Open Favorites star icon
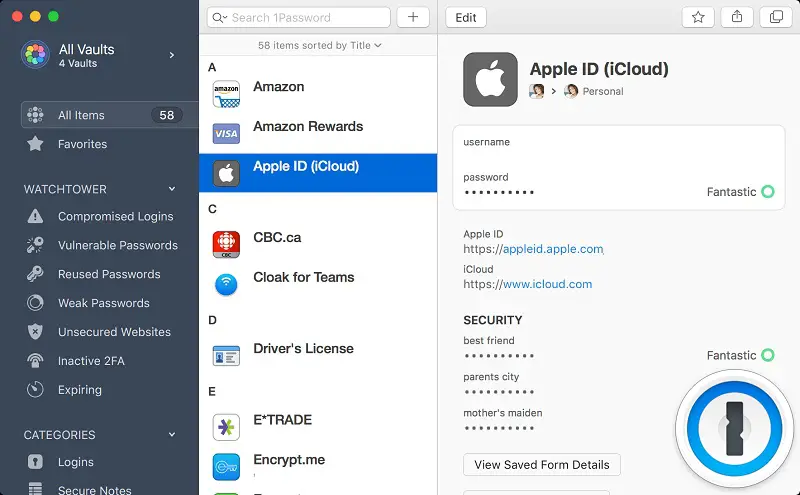Image resolution: width=800 pixels, height=495 pixels. [35, 144]
